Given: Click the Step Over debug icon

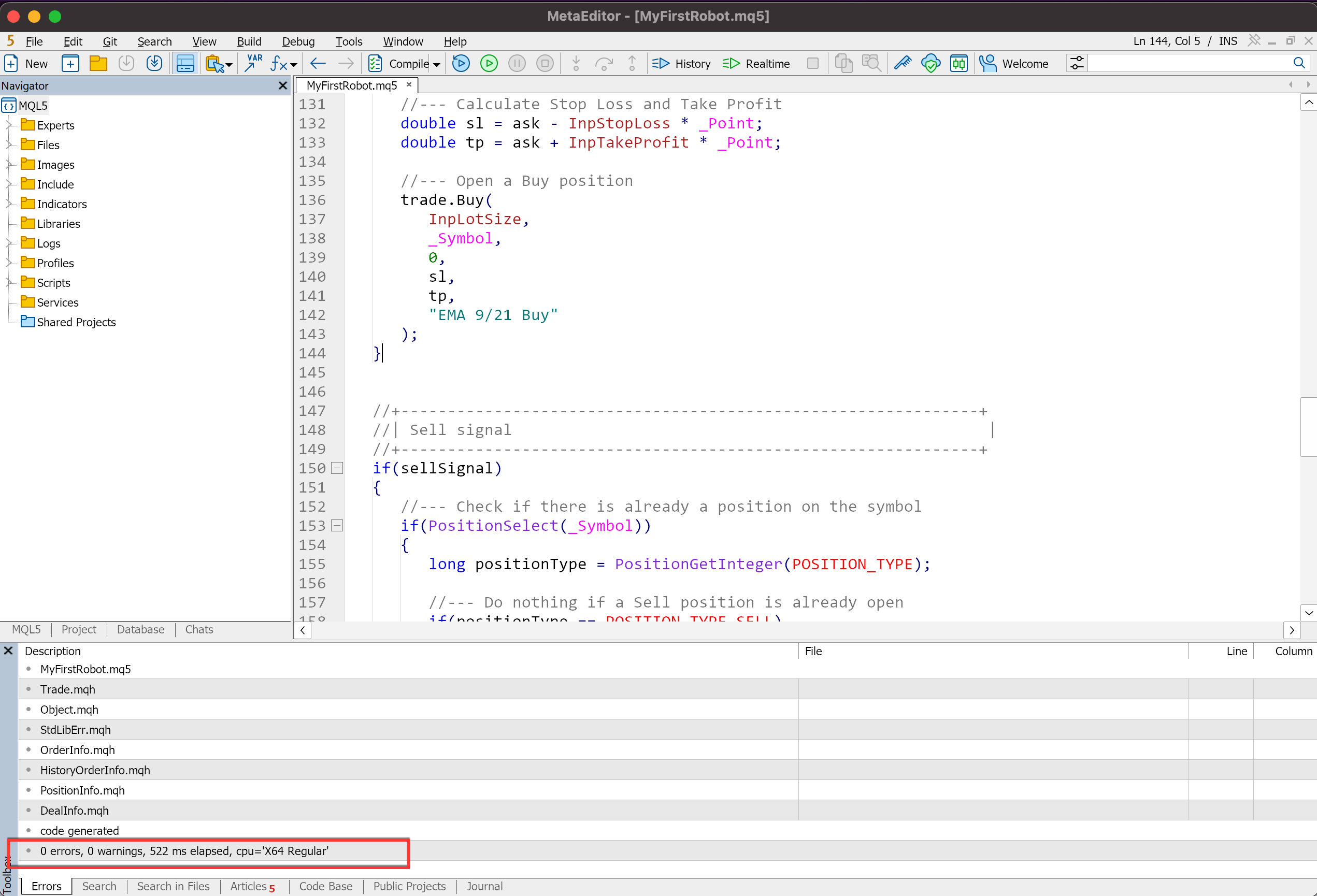Looking at the screenshot, I should tap(604, 63).
